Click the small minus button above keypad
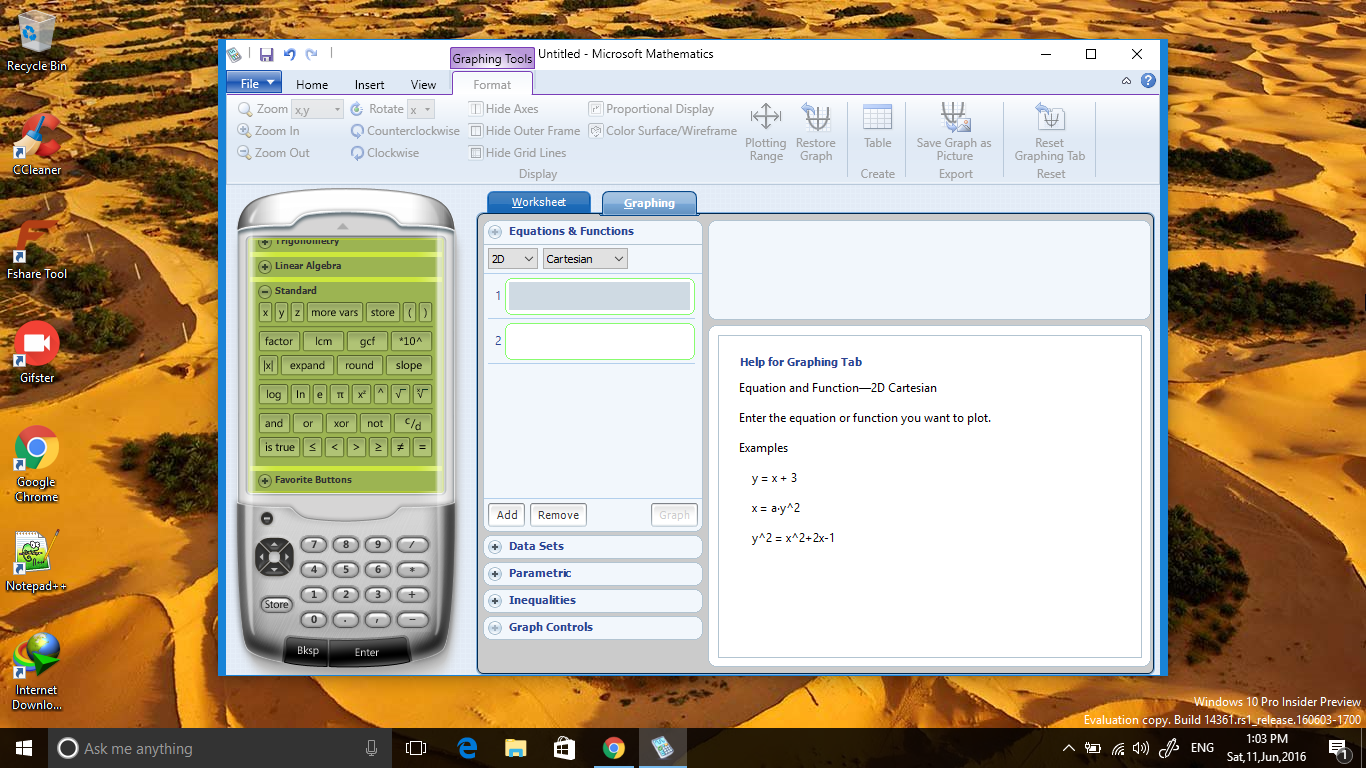This screenshot has width=1366, height=768. point(266,518)
